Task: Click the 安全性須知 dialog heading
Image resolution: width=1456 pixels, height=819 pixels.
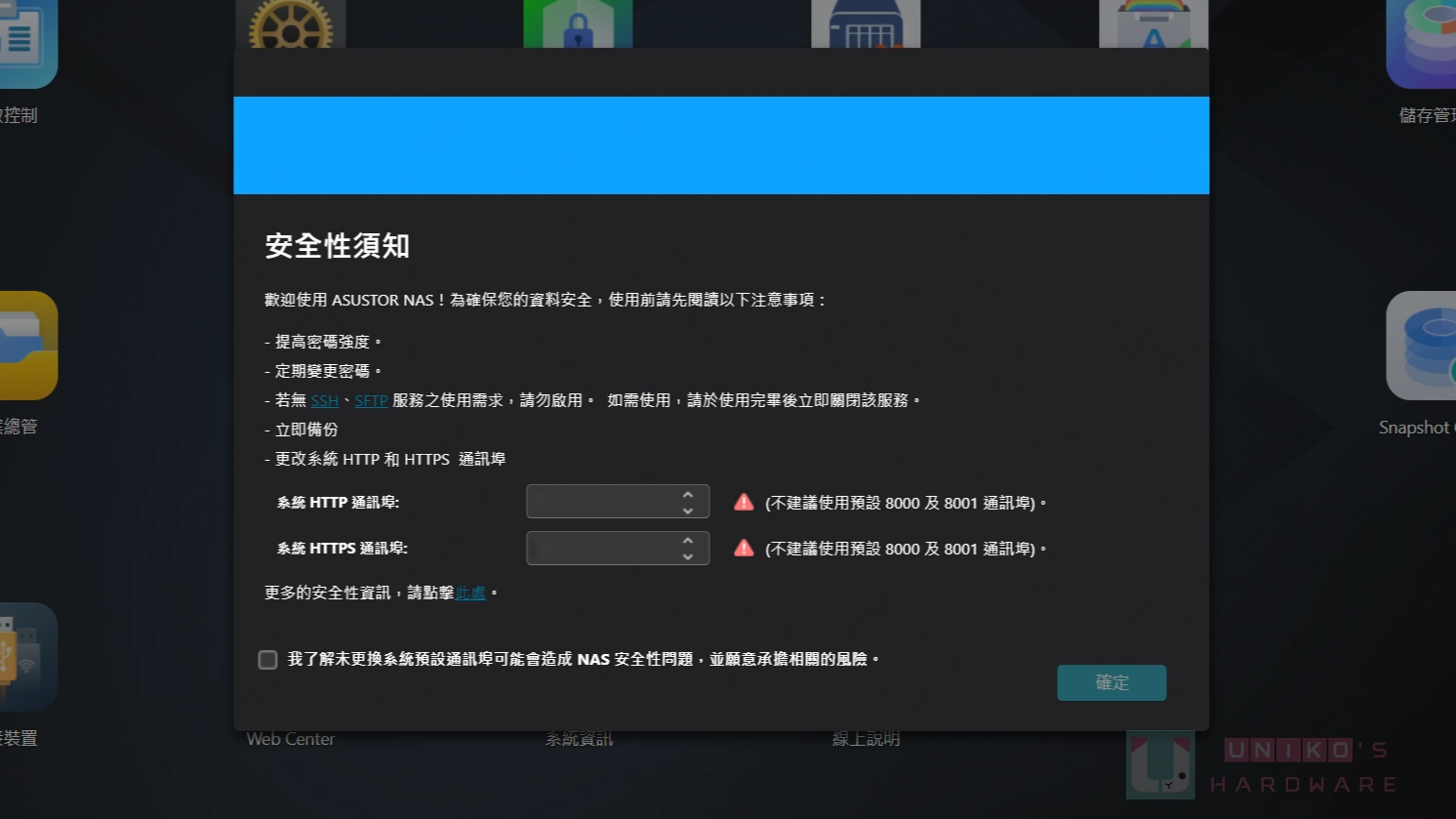Action: tap(338, 246)
